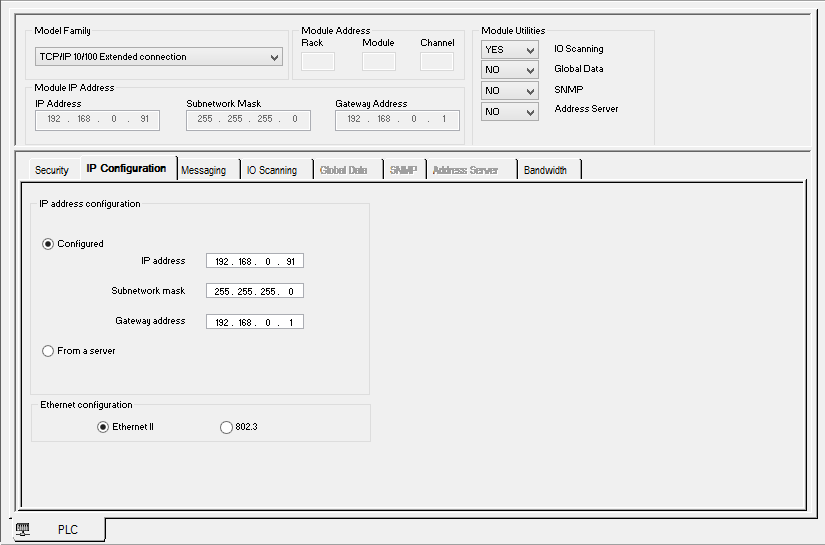Click the Subnetwork mask field in configuration
Viewport: 825px width, 545px height.
(255, 291)
